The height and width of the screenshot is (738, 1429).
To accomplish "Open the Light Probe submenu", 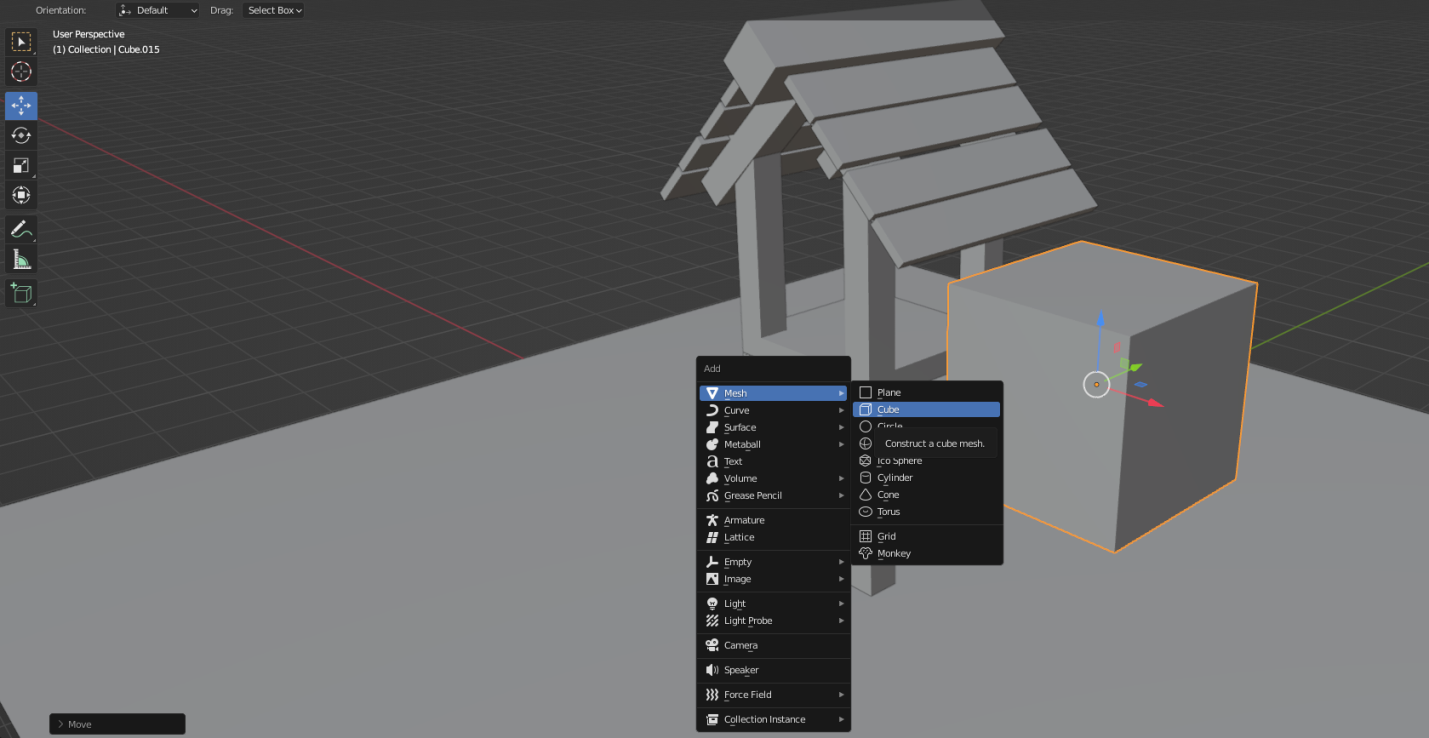I will [x=774, y=620].
